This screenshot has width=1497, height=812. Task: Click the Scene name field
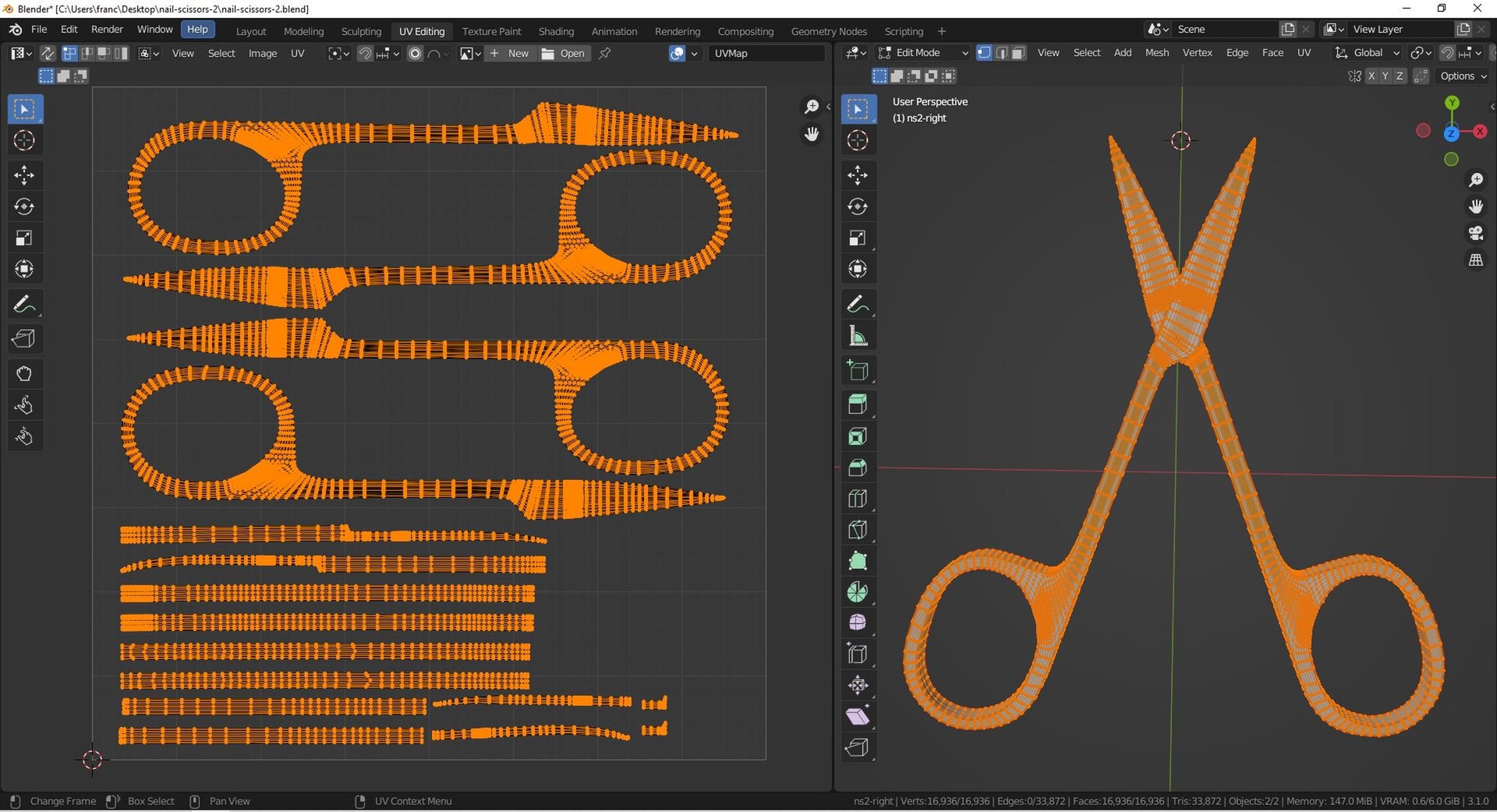(x=1224, y=29)
